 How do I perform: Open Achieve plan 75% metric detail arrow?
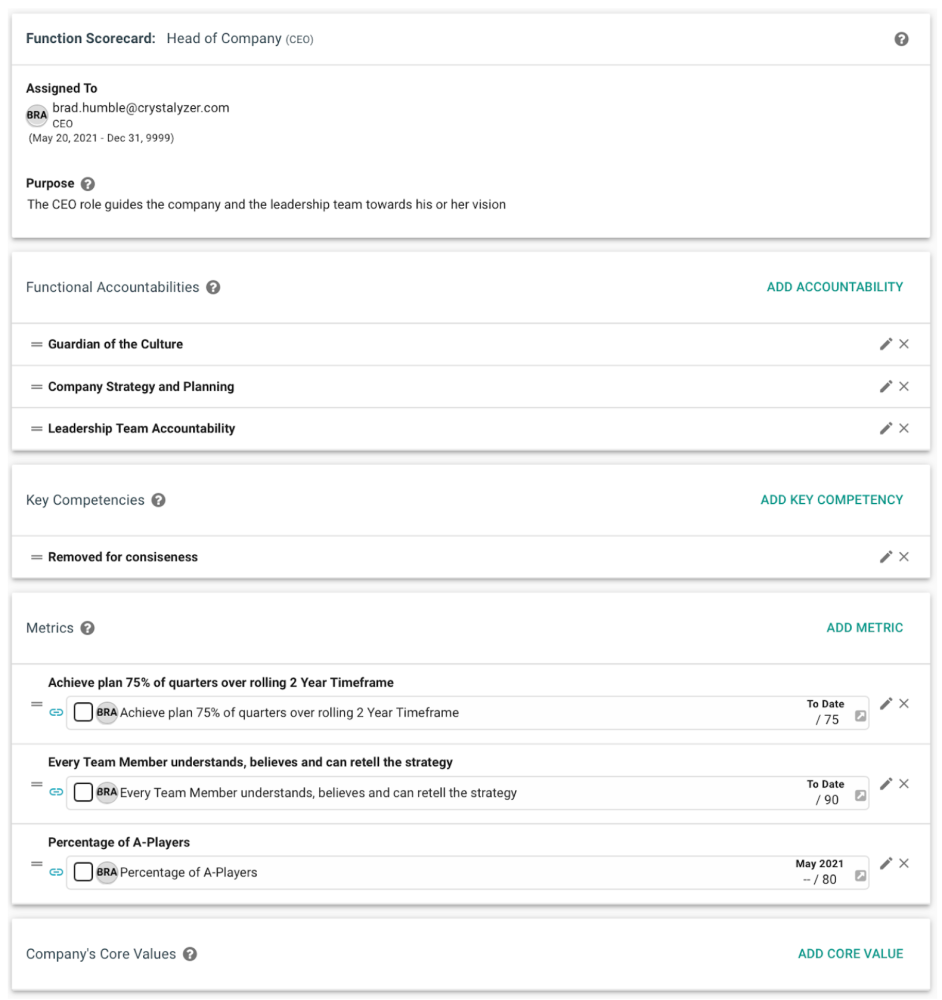[859, 717]
